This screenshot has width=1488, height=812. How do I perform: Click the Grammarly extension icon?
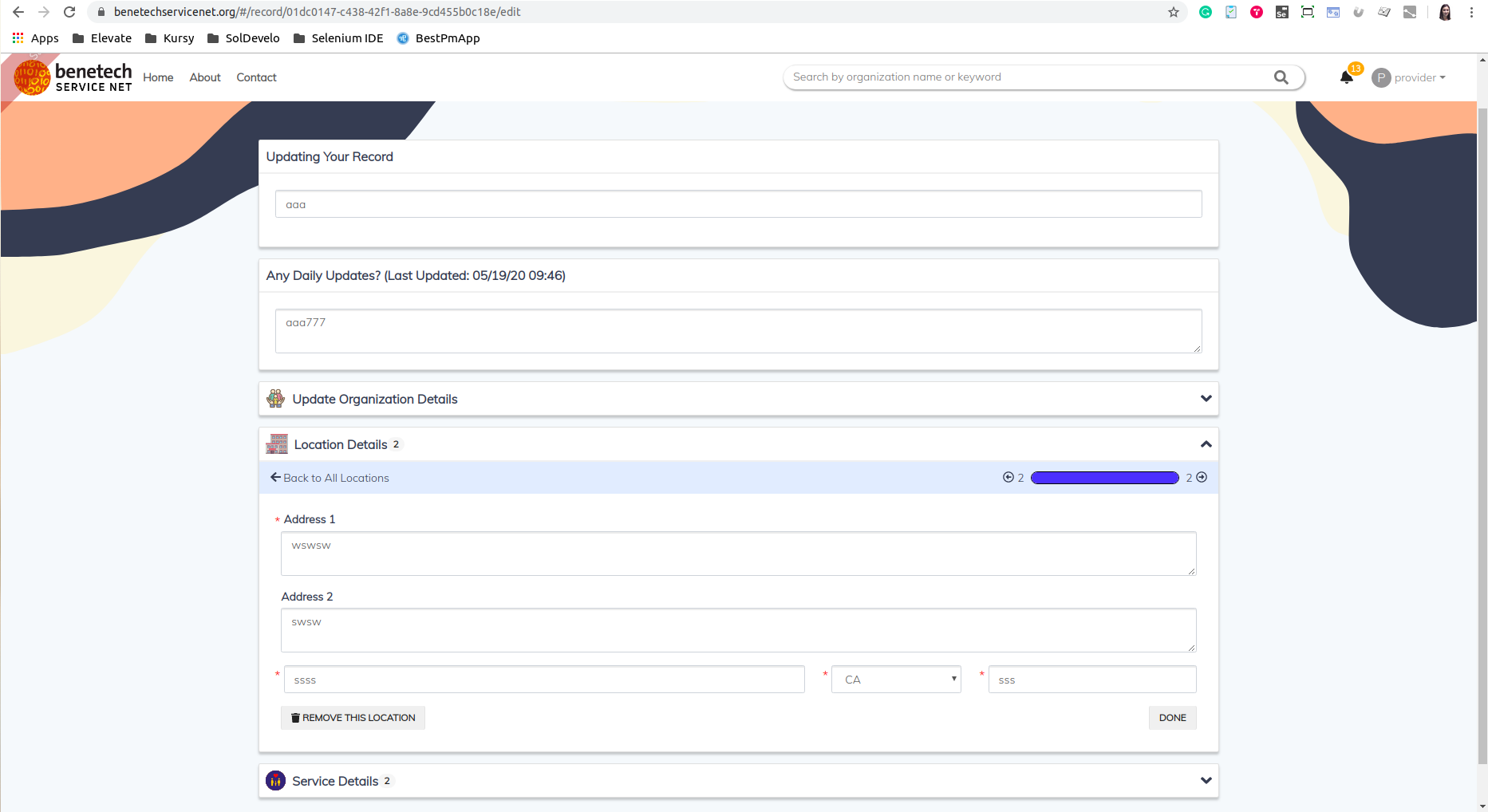(1206, 12)
